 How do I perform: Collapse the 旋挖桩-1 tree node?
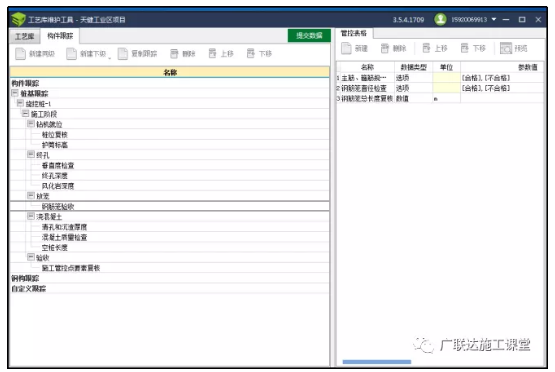point(20,103)
